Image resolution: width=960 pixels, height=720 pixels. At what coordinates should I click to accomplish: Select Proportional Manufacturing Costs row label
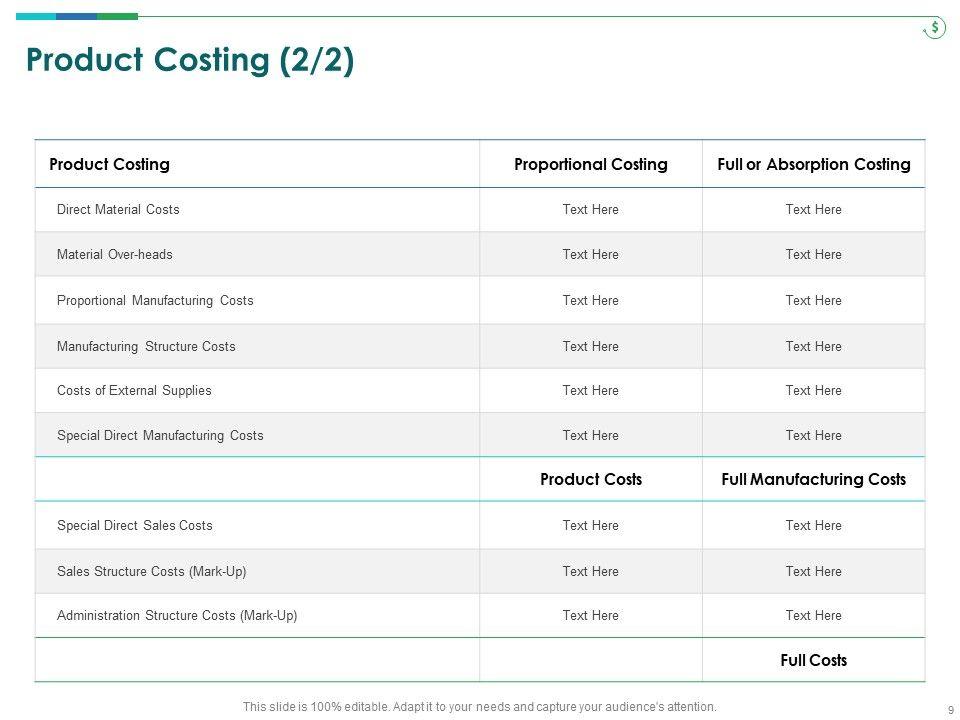[155, 301]
